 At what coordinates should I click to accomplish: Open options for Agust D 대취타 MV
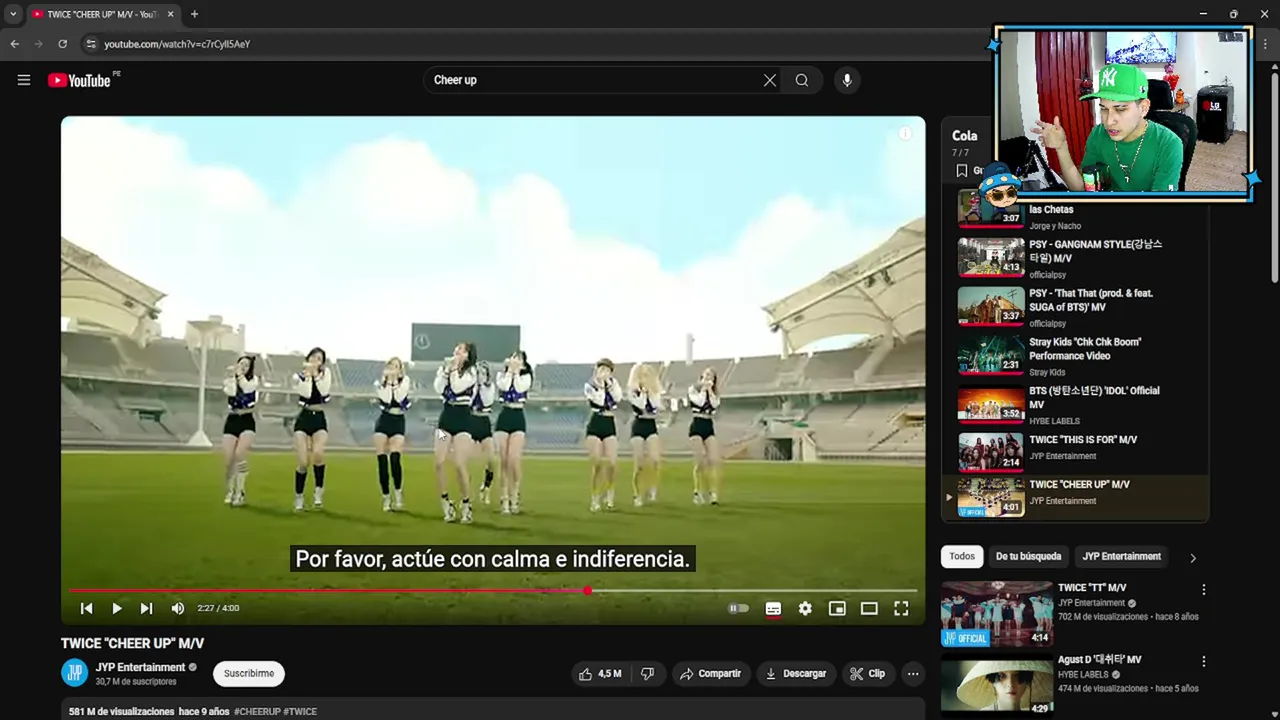(x=1204, y=662)
